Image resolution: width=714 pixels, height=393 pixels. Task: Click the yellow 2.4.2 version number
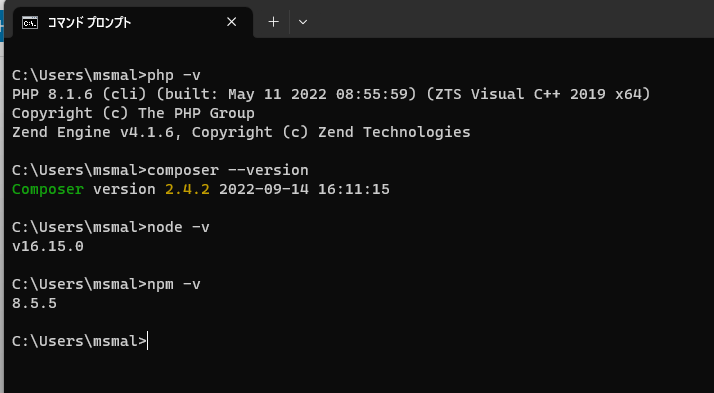point(187,189)
